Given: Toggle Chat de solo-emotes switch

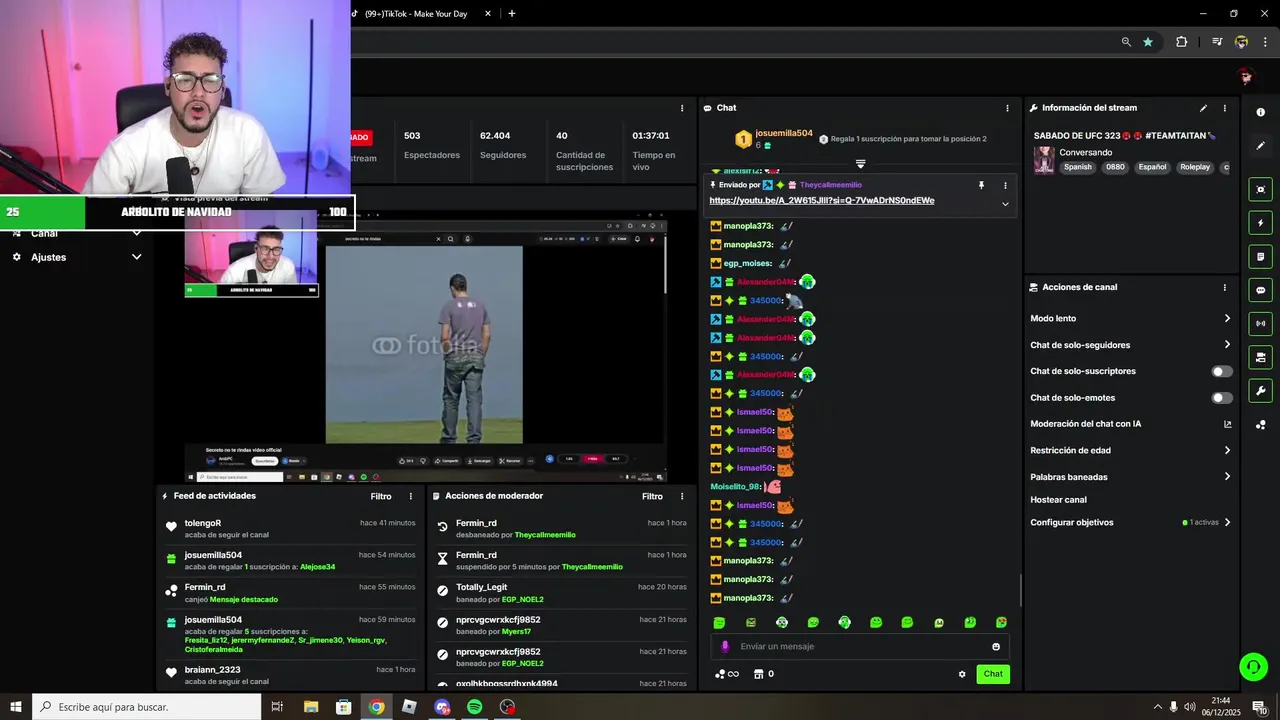Looking at the screenshot, I should tap(1222, 398).
